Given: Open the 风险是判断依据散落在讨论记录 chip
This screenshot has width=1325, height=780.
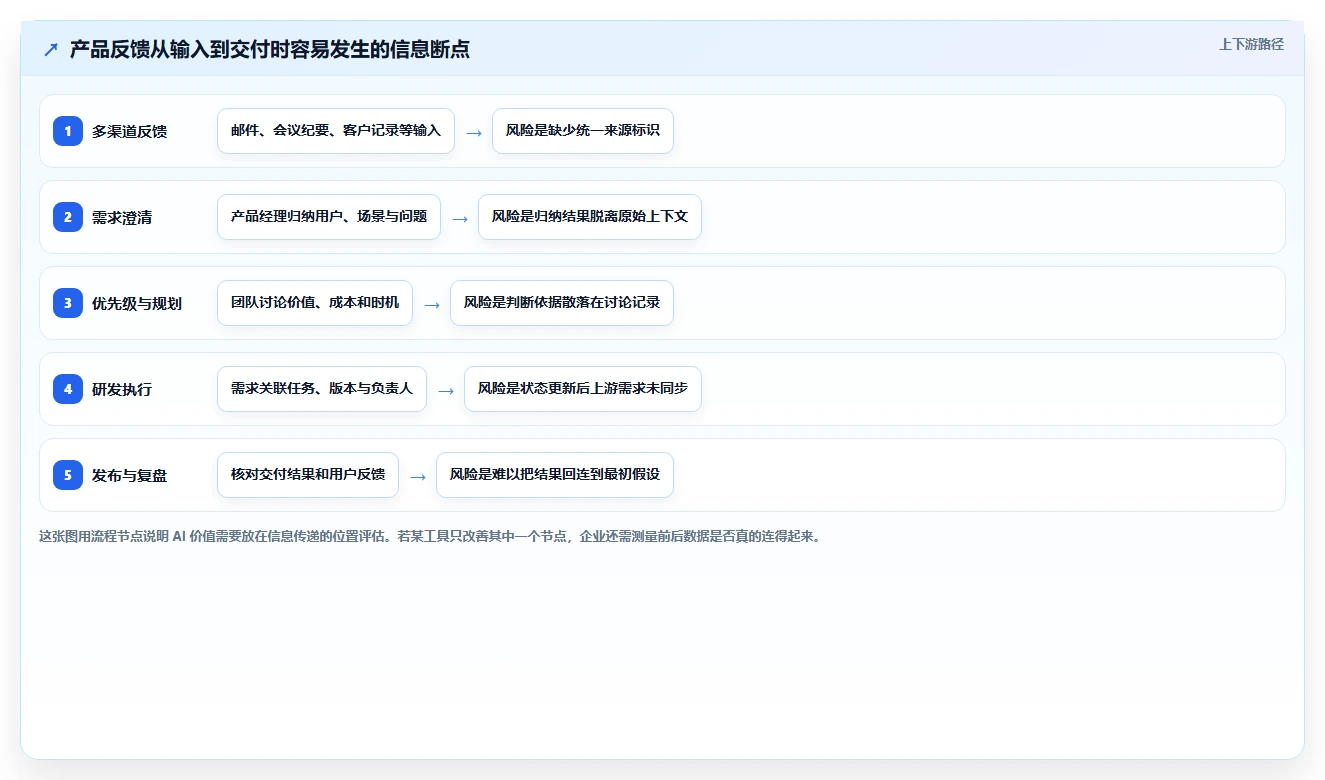Looking at the screenshot, I should (562, 303).
